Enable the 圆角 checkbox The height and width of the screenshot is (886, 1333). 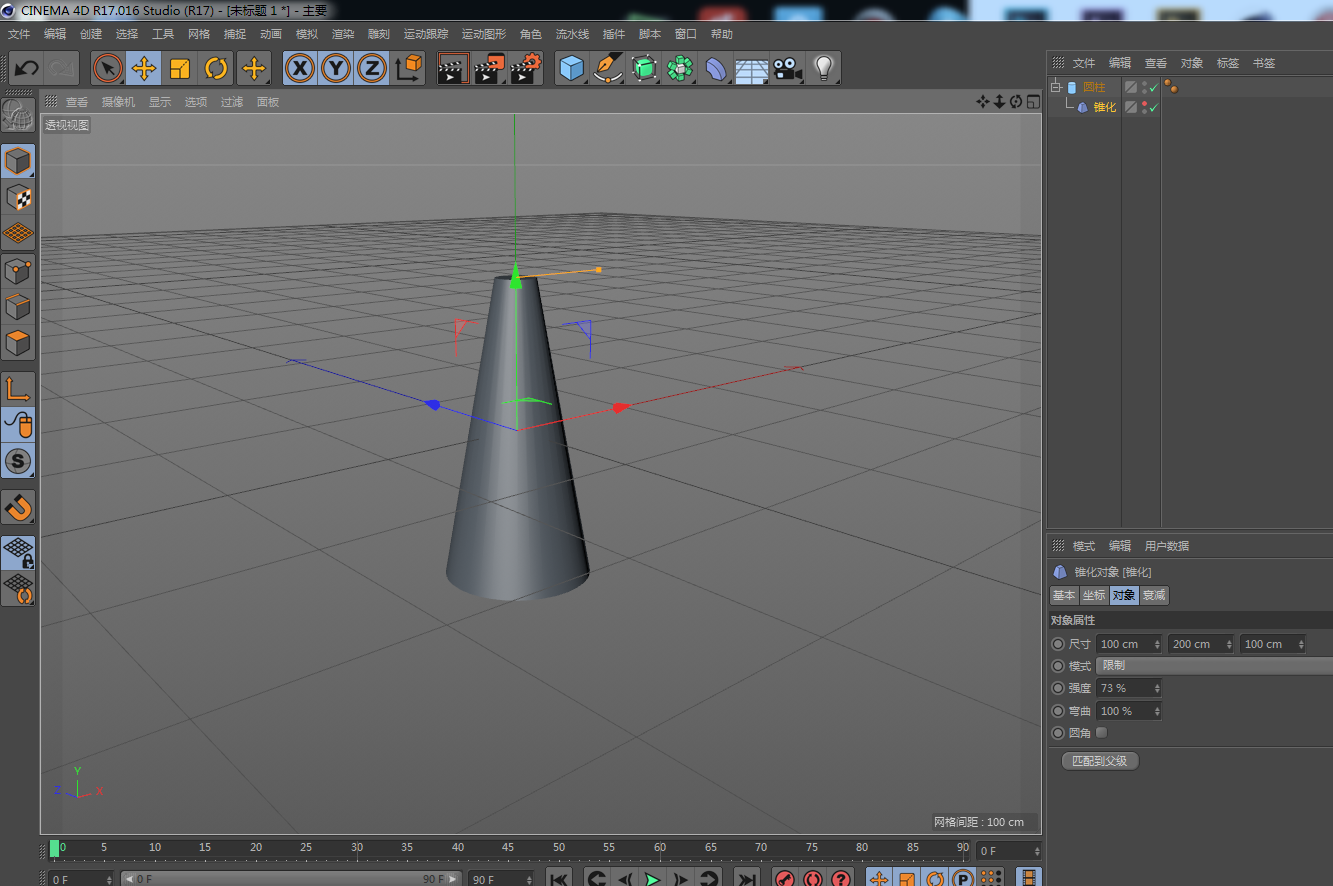[1102, 733]
